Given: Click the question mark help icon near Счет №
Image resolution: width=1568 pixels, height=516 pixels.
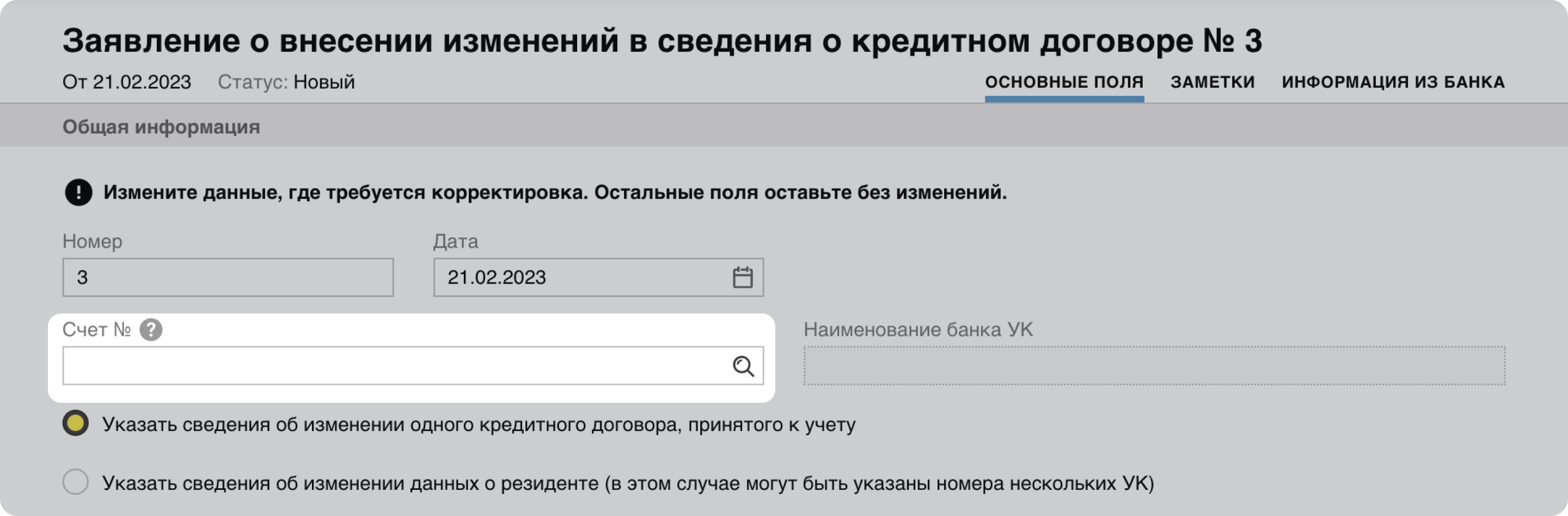Looking at the screenshot, I should click(x=150, y=330).
